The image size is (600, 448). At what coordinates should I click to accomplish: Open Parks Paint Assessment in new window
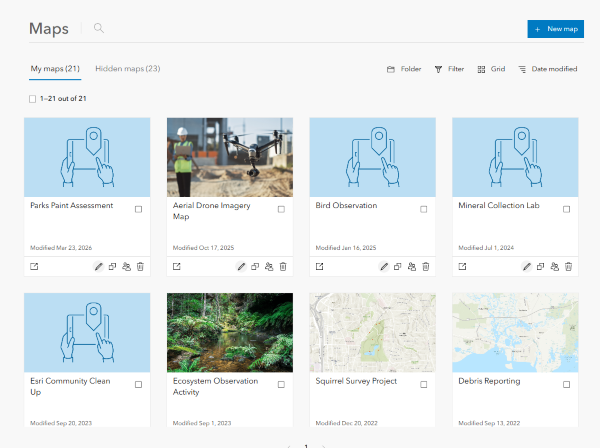click(x=34, y=266)
